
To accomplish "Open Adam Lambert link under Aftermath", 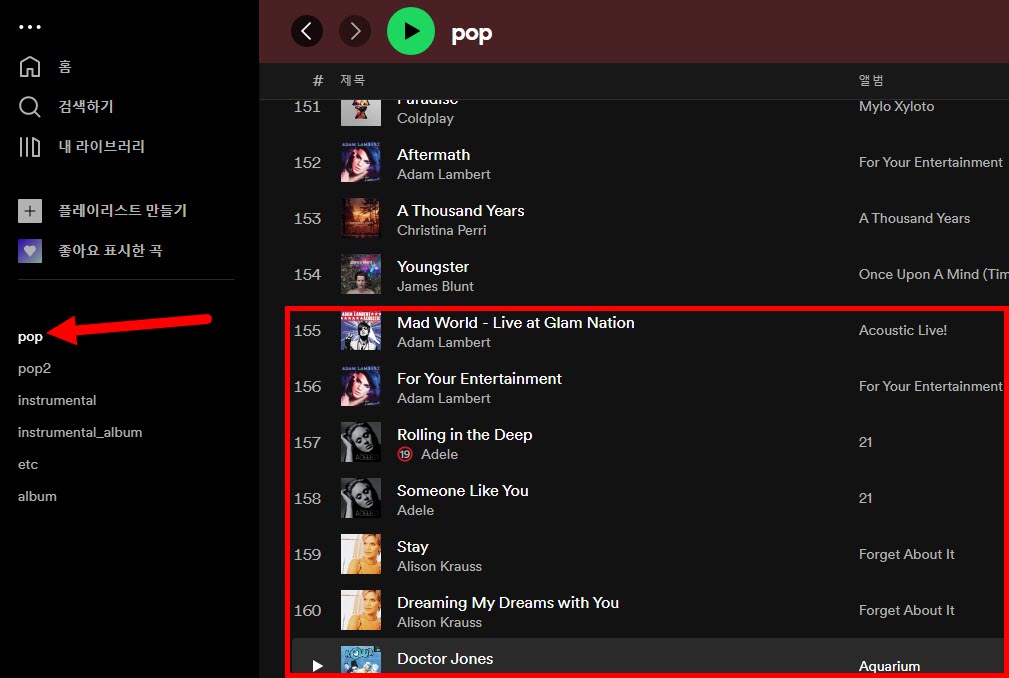I will (443, 174).
